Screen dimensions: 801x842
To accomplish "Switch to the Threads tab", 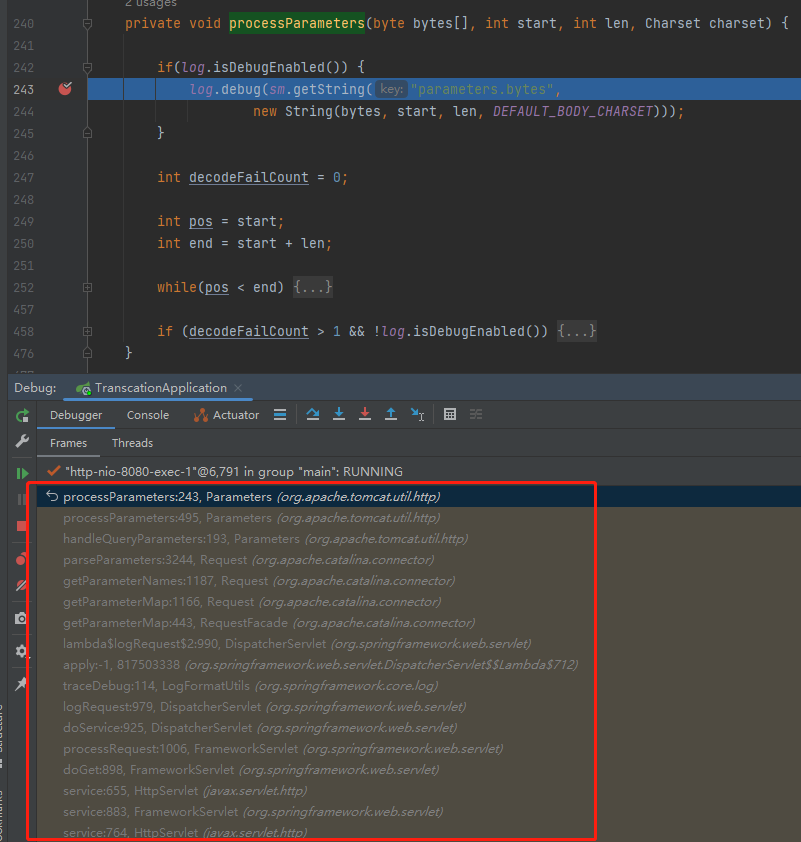I will (132, 443).
